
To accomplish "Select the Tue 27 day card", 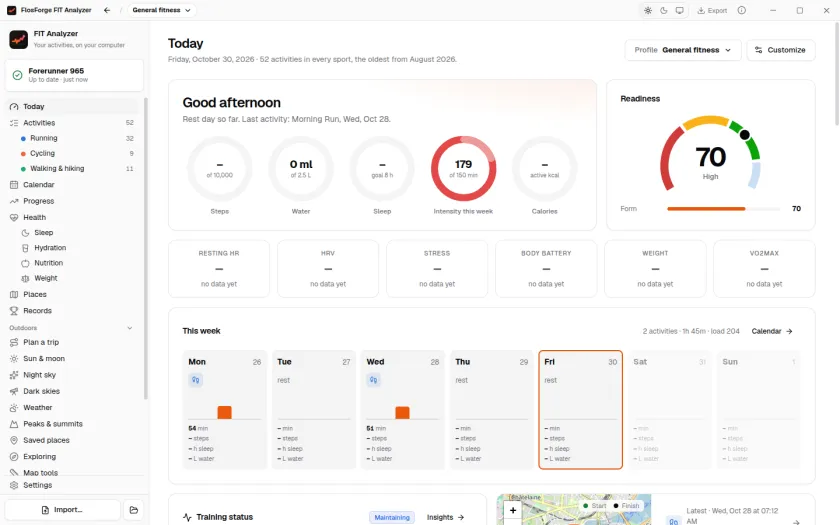I will click(x=313, y=410).
